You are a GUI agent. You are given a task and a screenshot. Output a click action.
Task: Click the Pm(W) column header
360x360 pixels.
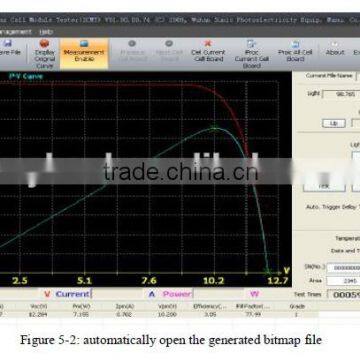(x=80, y=306)
